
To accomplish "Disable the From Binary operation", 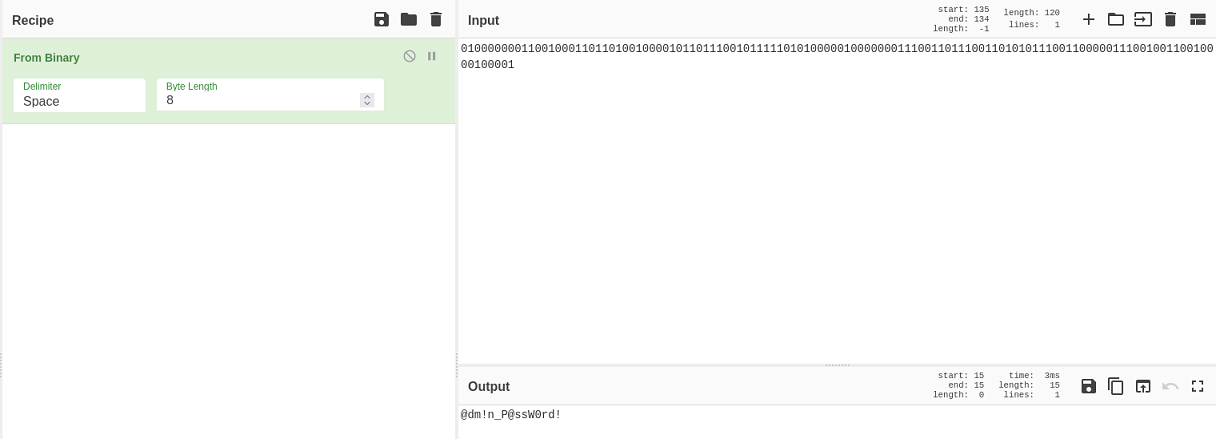I will click(x=409, y=57).
